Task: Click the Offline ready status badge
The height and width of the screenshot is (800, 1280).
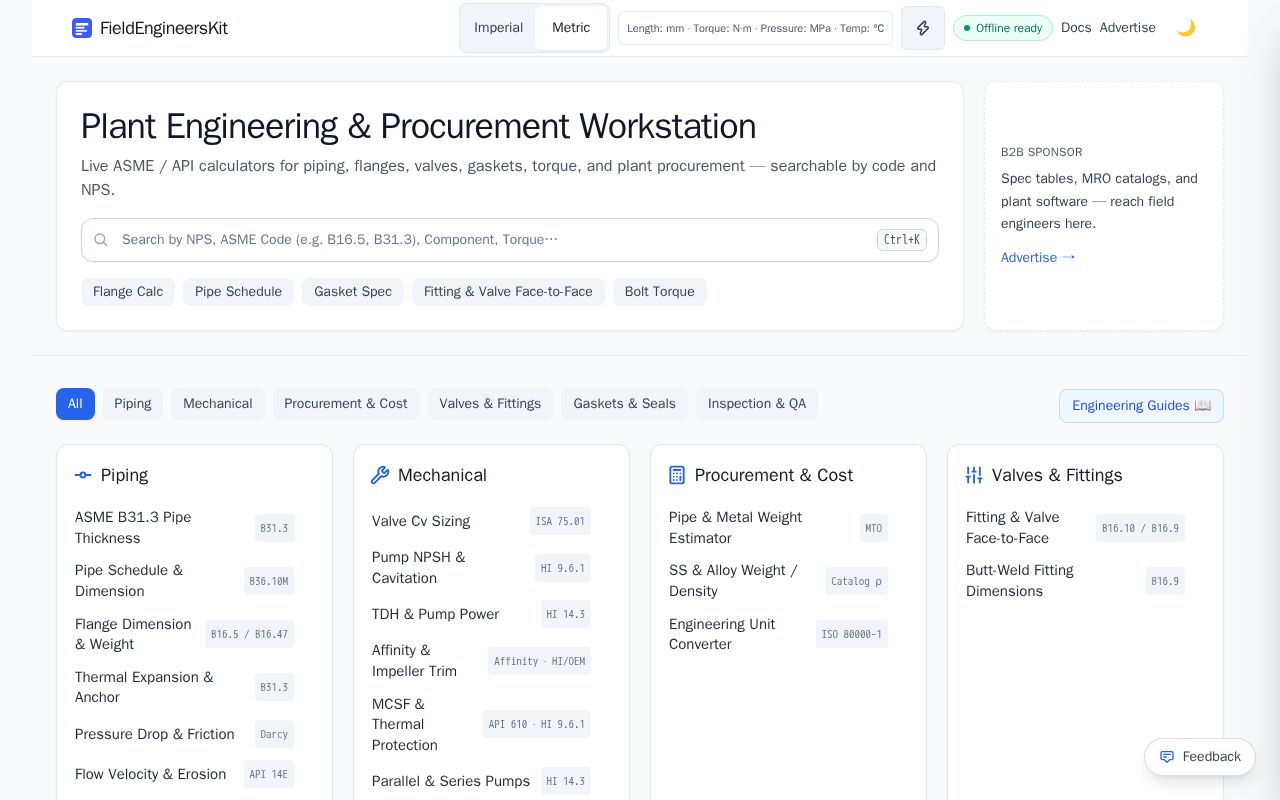Action: click(x=1003, y=28)
